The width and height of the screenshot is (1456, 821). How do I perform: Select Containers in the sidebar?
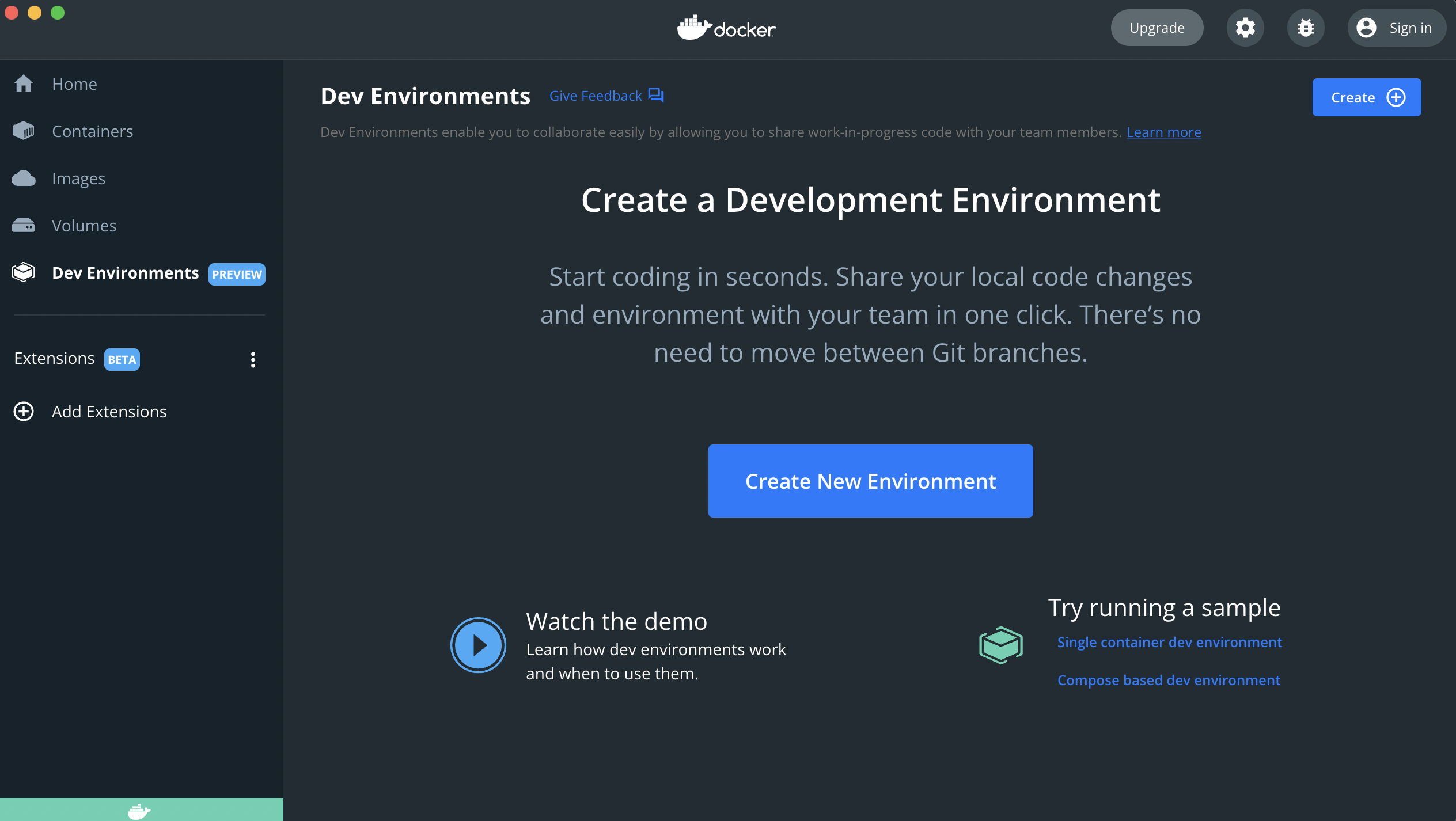(x=93, y=131)
